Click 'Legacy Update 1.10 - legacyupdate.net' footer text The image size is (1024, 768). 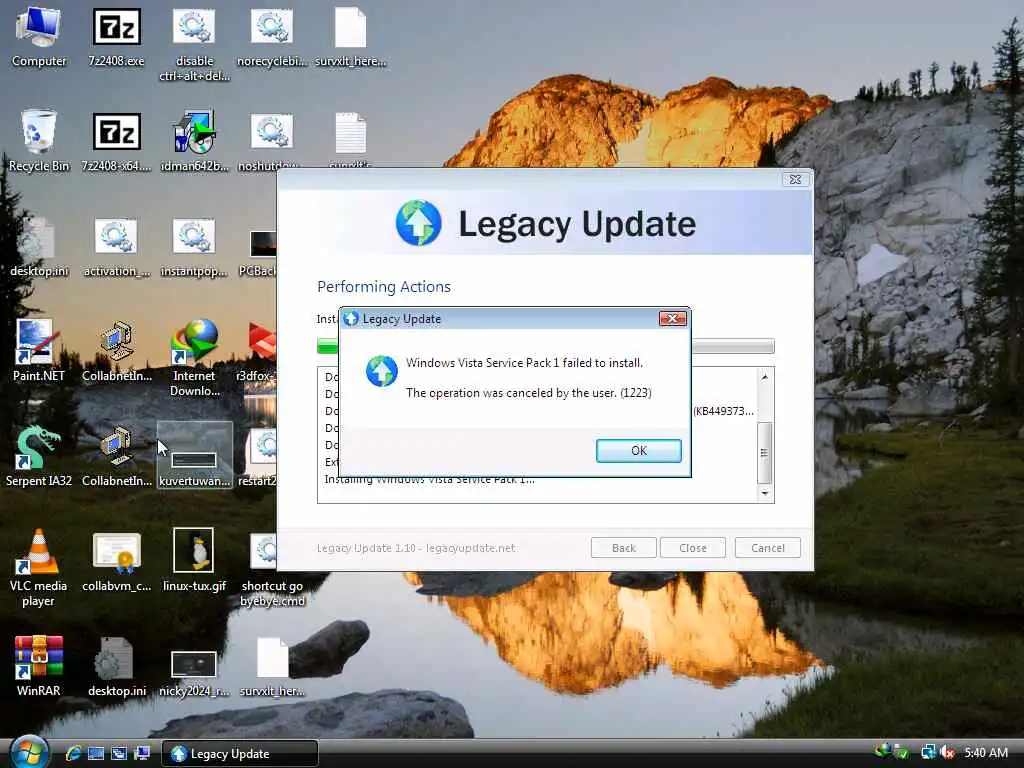point(415,548)
